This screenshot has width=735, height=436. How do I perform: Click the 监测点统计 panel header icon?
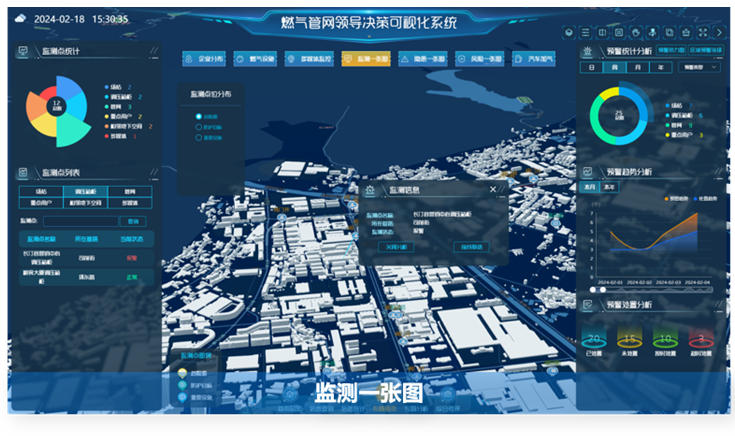23,49
